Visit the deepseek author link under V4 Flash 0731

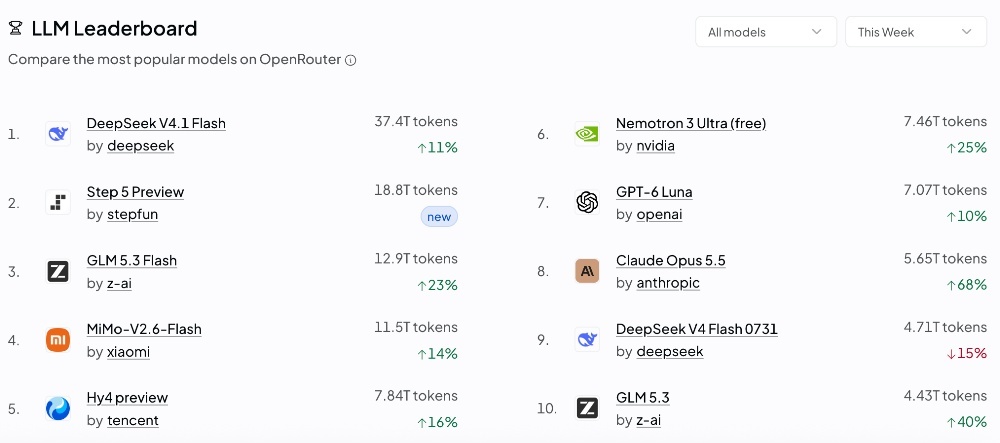coord(670,352)
